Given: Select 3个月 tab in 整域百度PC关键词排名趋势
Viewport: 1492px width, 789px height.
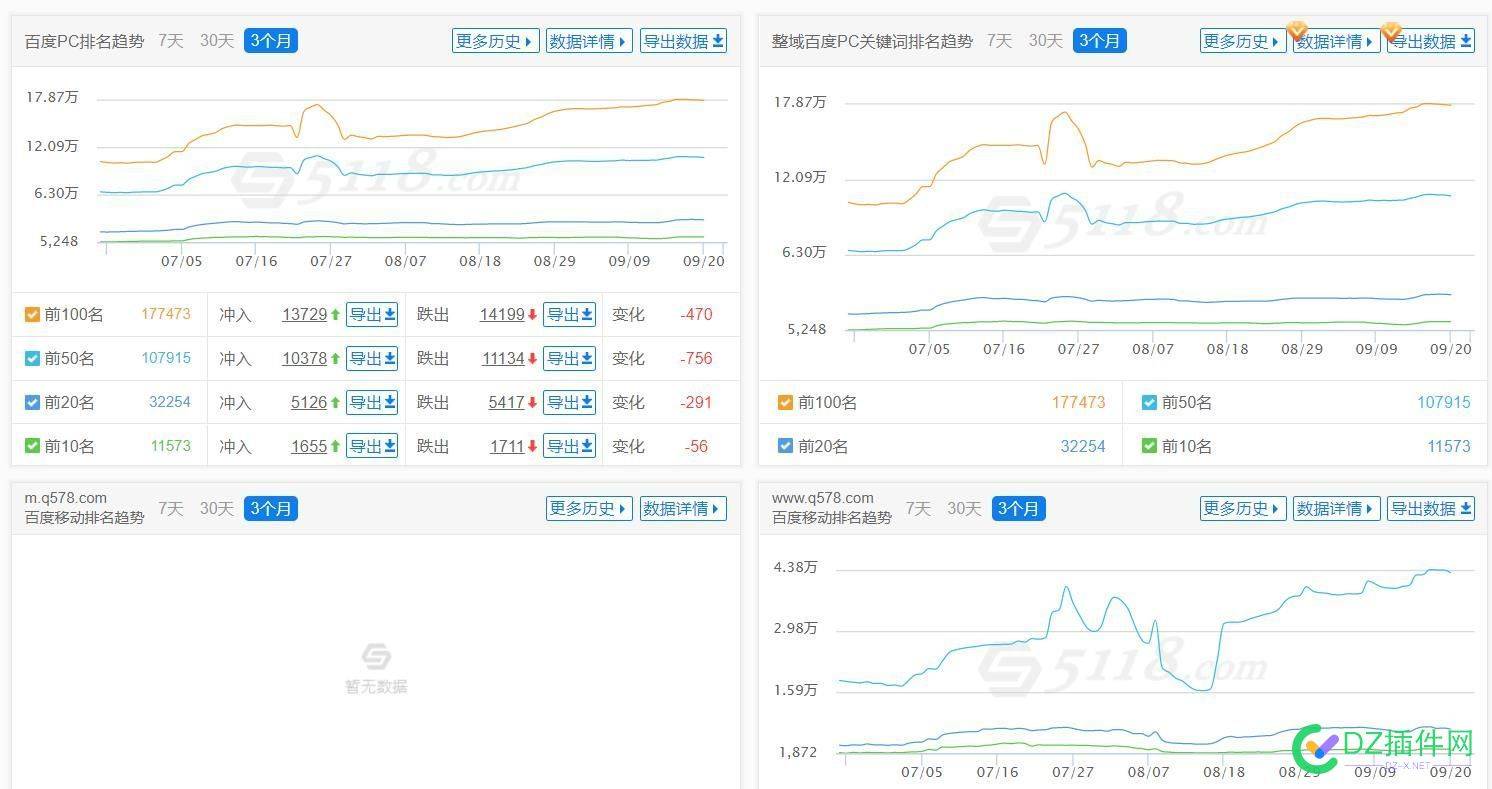Looking at the screenshot, I should (1100, 41).
